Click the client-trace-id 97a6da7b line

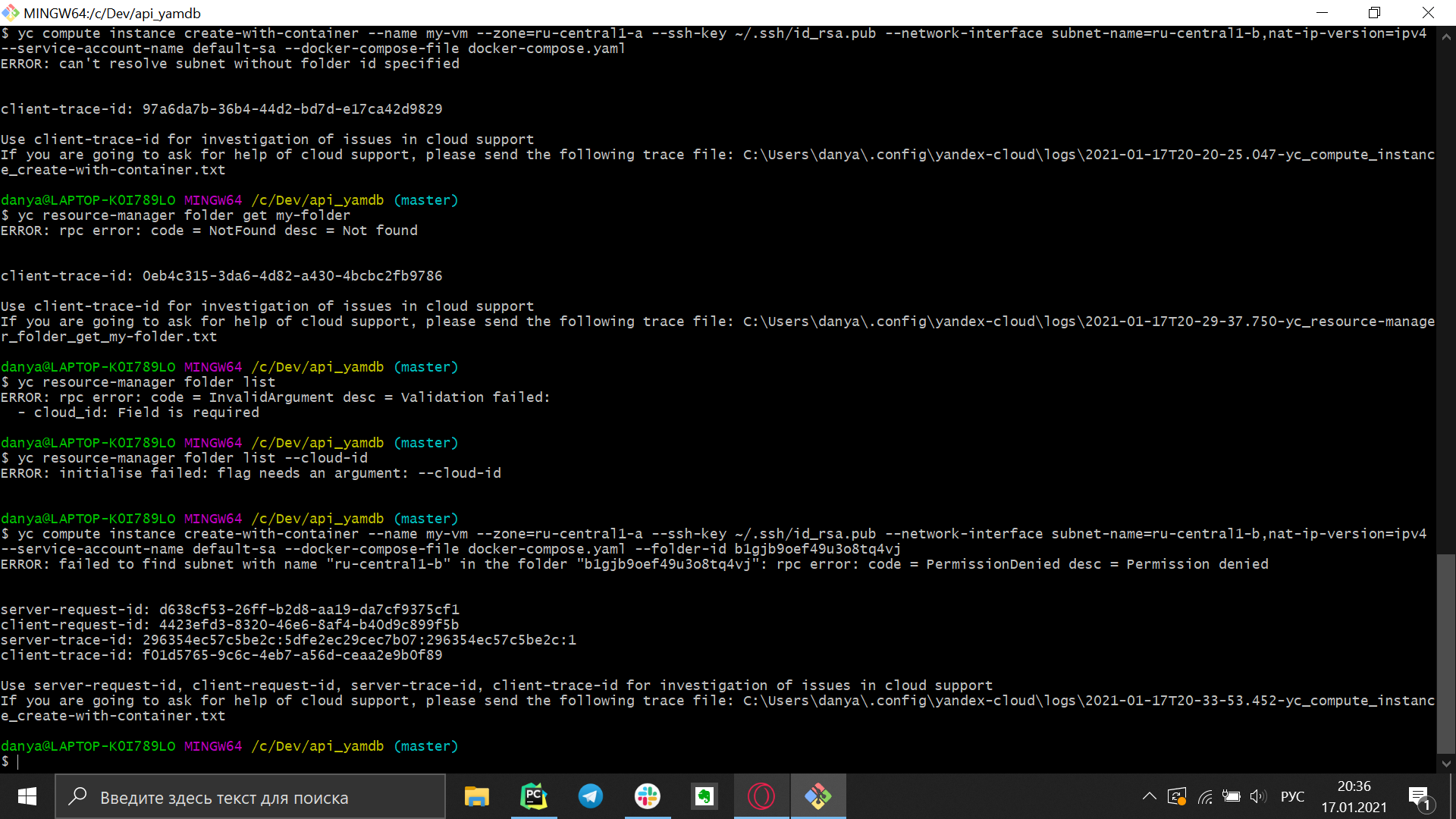pos(221,109)
